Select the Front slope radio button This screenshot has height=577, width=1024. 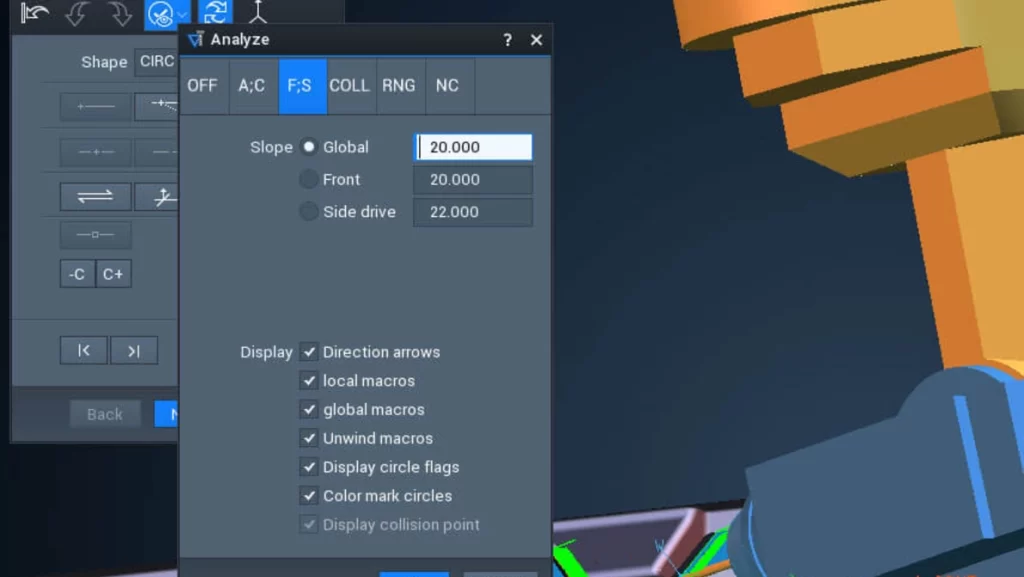pos(309,179)
